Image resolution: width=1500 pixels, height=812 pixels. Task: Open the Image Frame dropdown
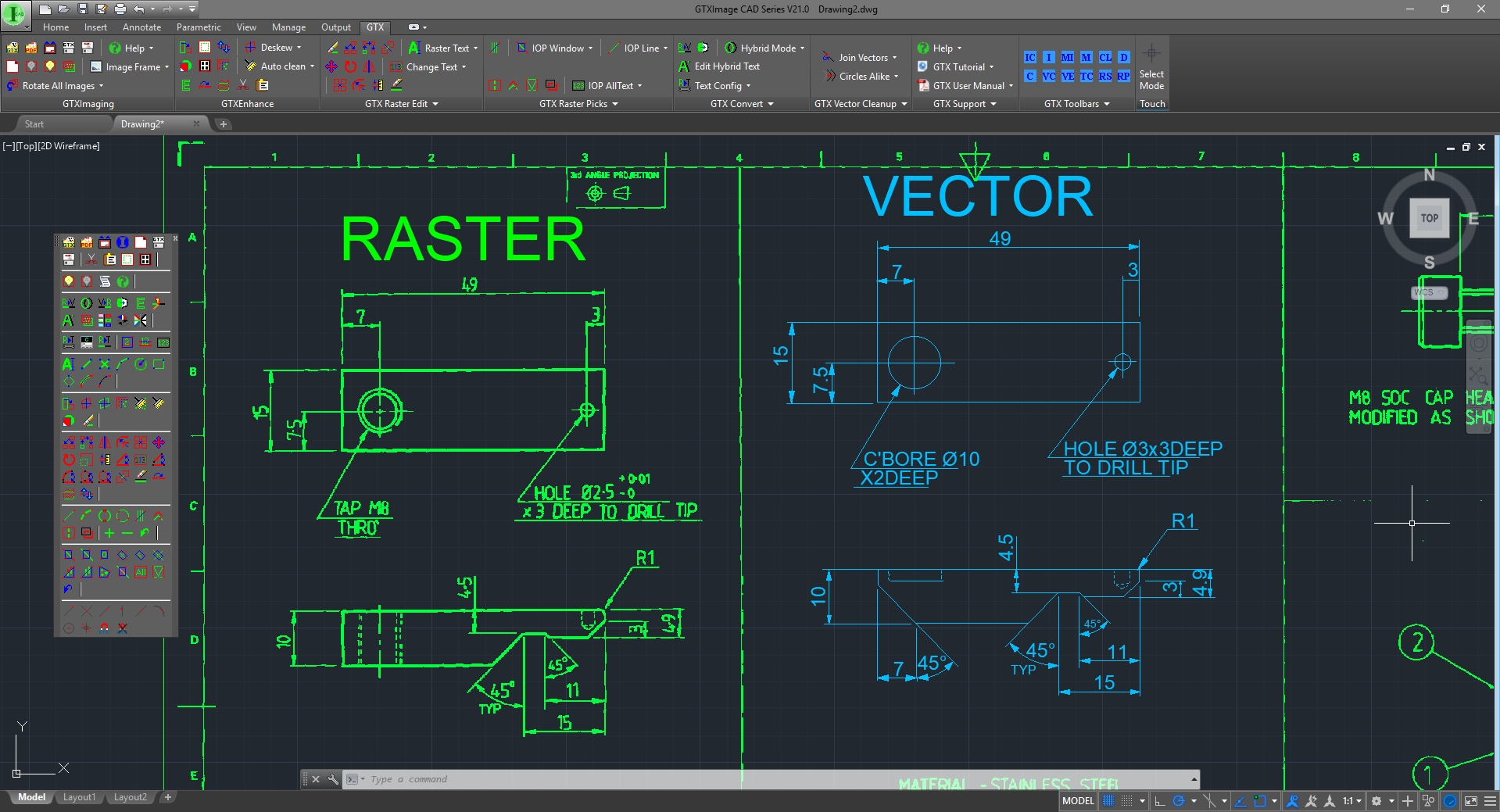[166, 67]
